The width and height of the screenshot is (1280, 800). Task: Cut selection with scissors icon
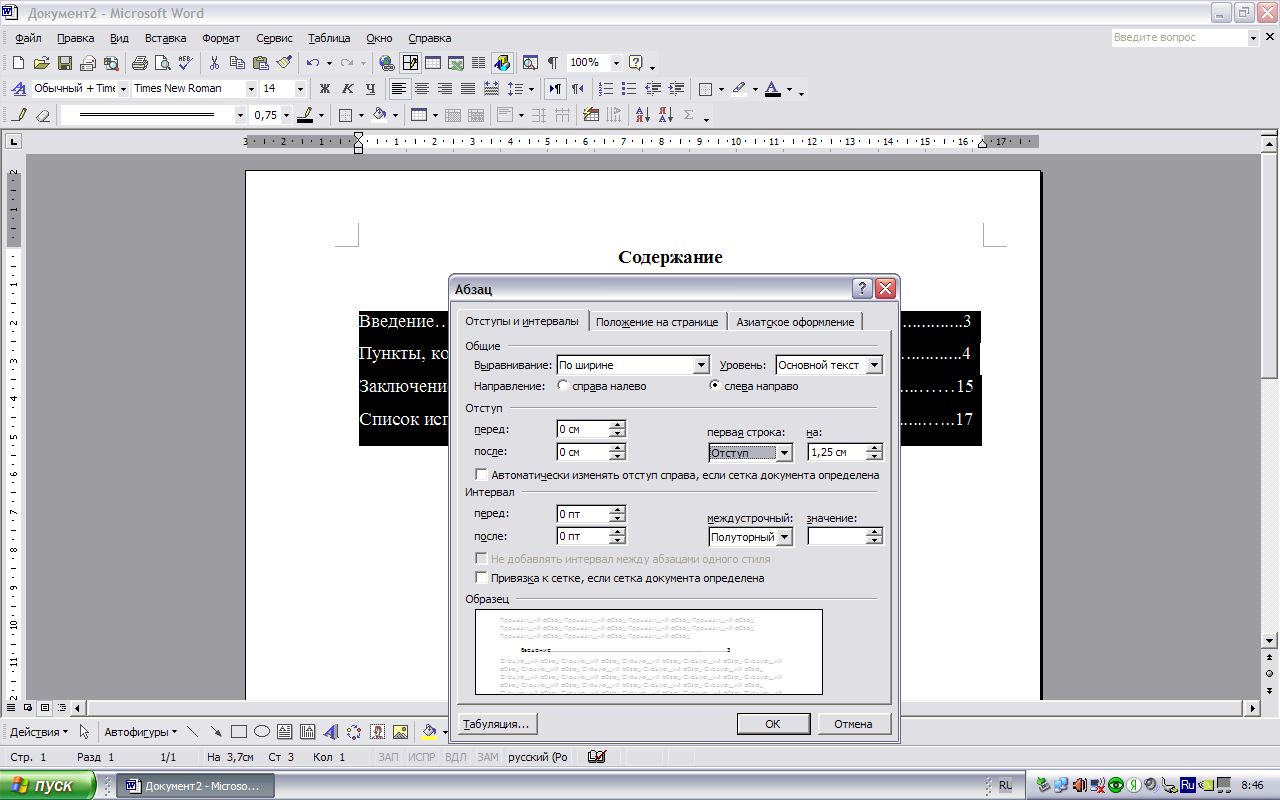coord(214,62)
